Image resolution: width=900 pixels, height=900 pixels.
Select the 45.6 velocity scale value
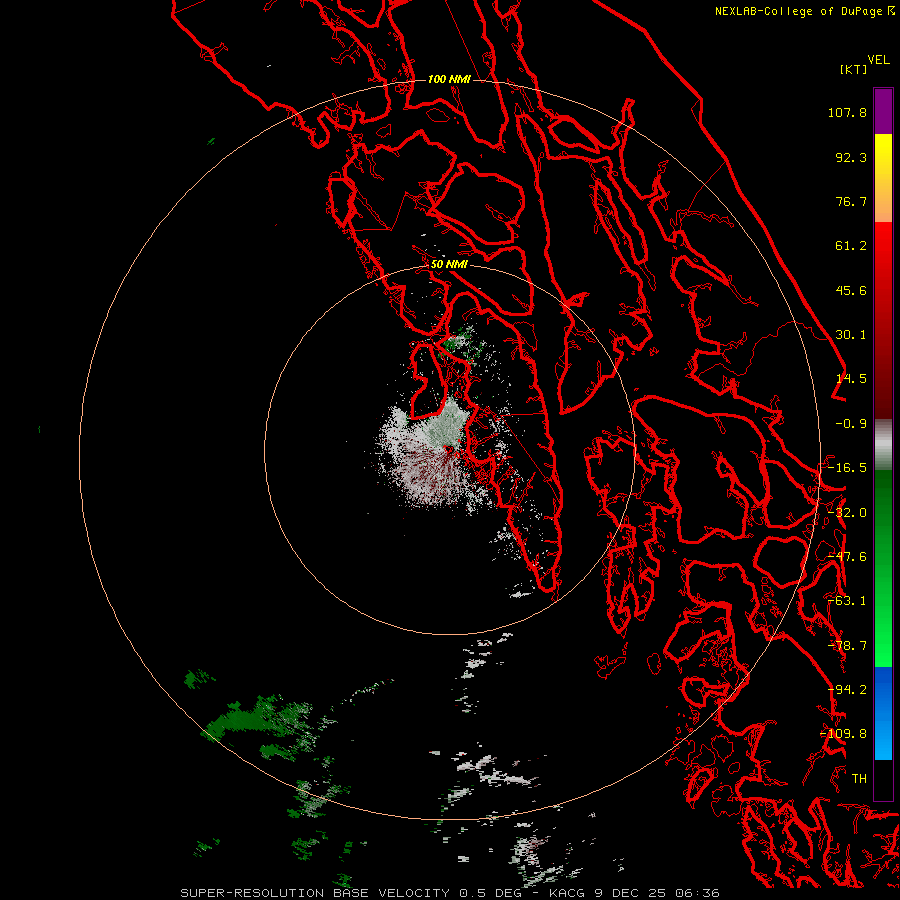pyautogui.click(x=851, y=290)
